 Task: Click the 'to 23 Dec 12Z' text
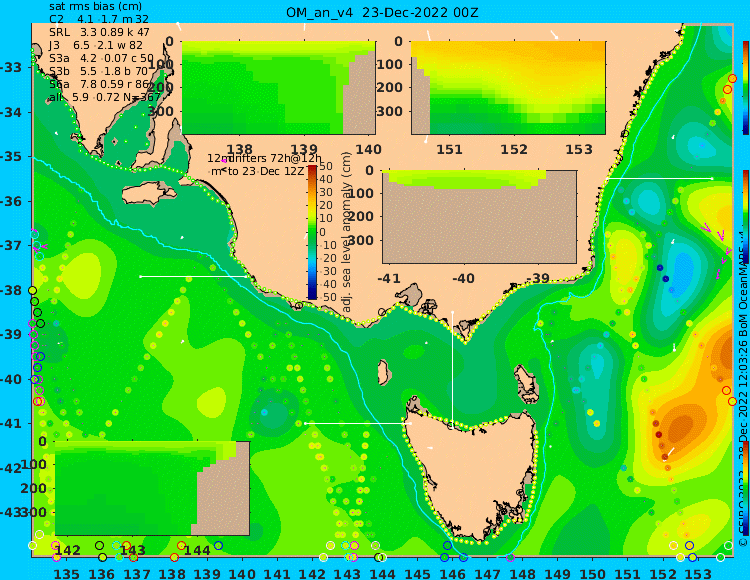tap(265, 171)
